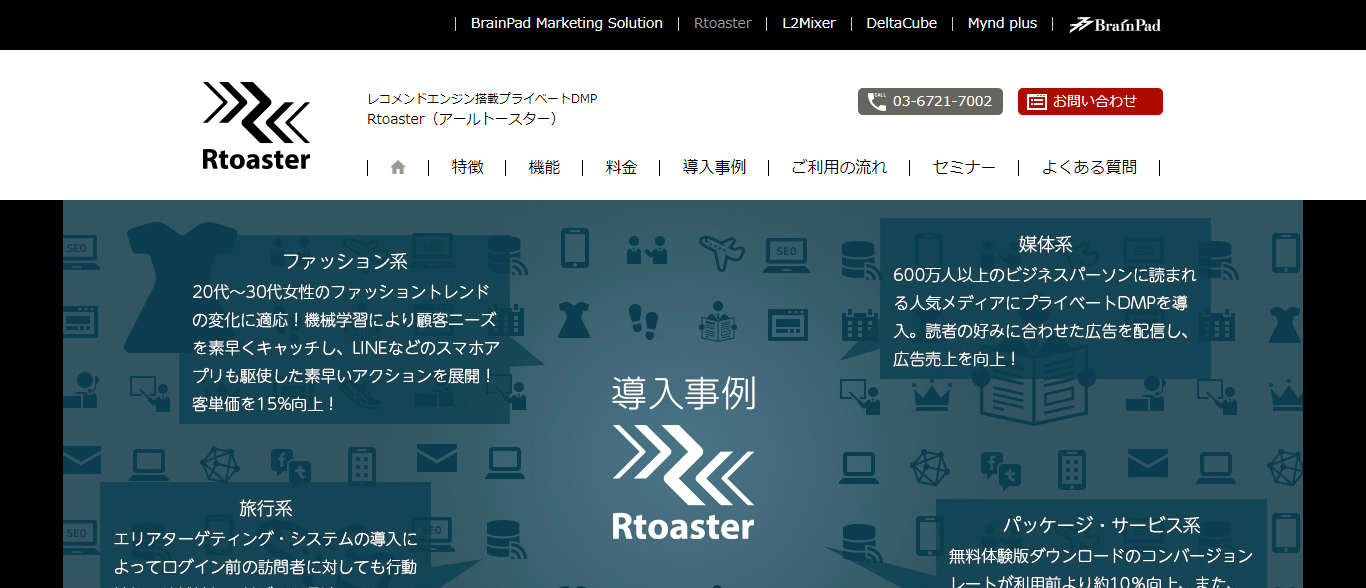Visit the DeltaCube product link
The width and height of the screenshot is (1366, 588).
(902, 23)
